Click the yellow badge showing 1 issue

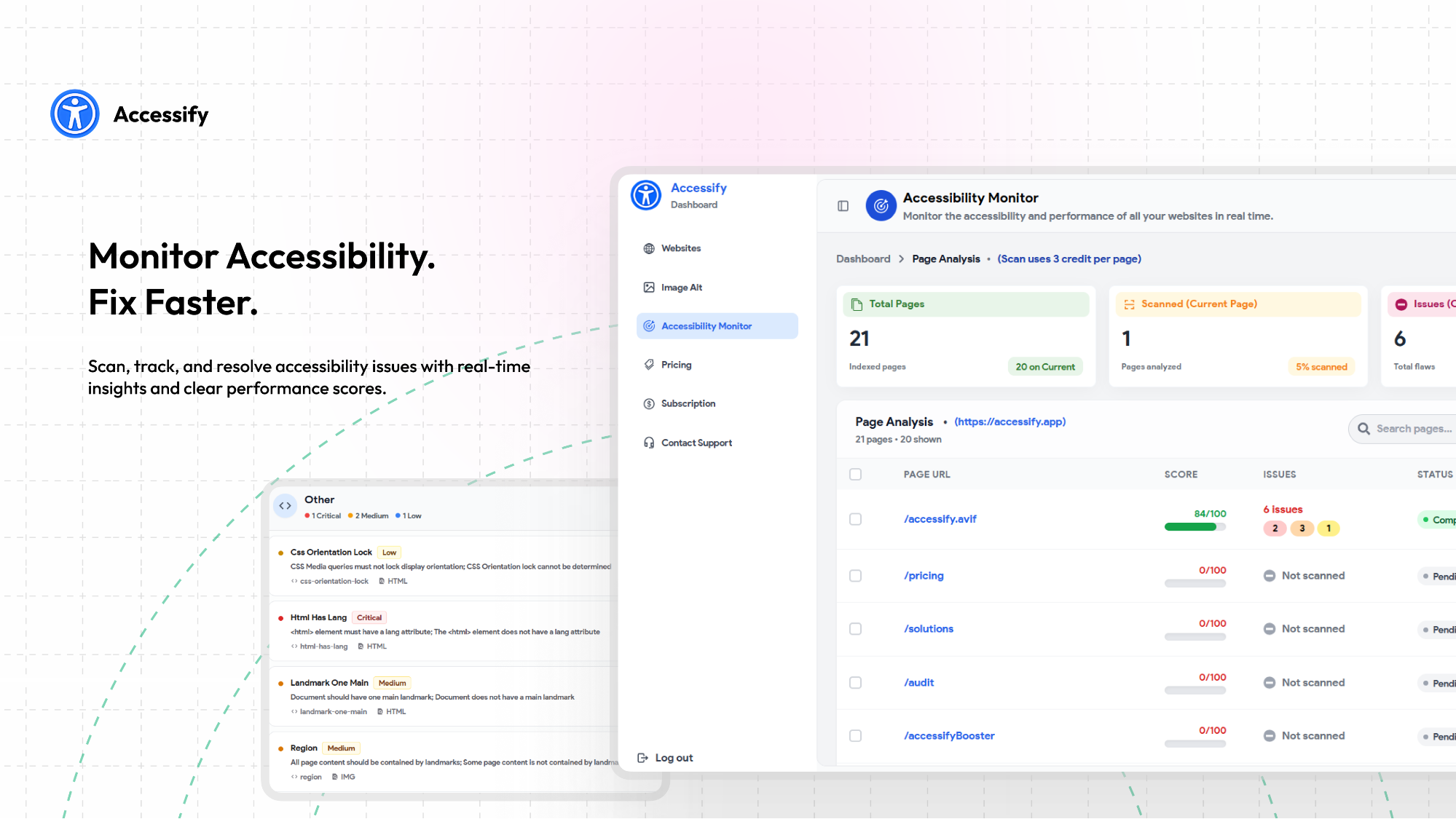(1329, 529)
